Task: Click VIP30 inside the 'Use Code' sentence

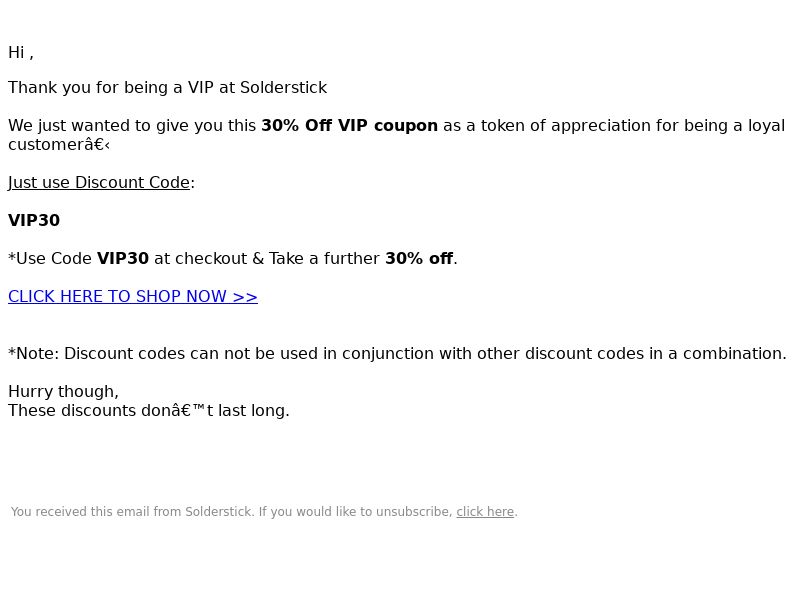Action: (x=123, y=259)
